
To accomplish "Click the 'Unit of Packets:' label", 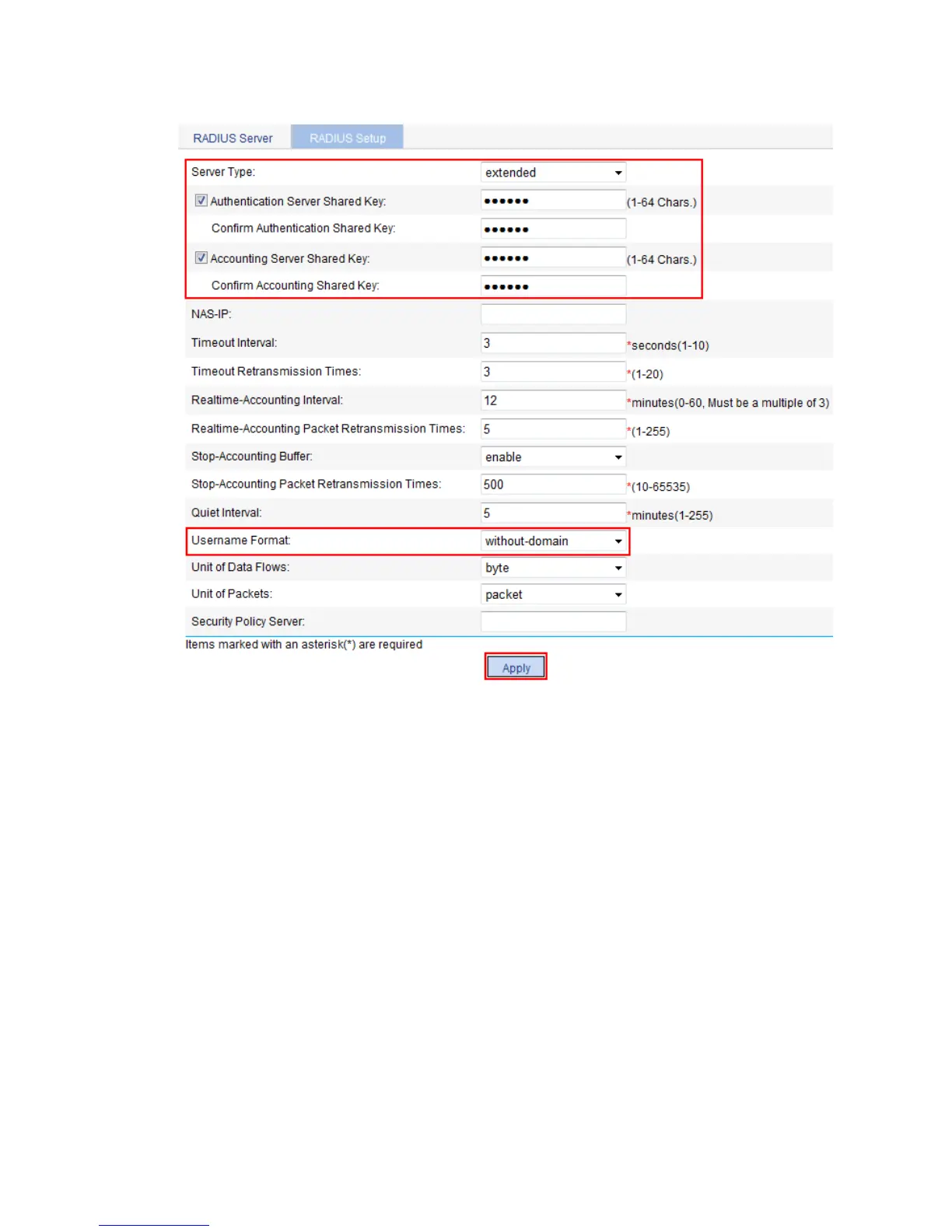I will (232, 593).
